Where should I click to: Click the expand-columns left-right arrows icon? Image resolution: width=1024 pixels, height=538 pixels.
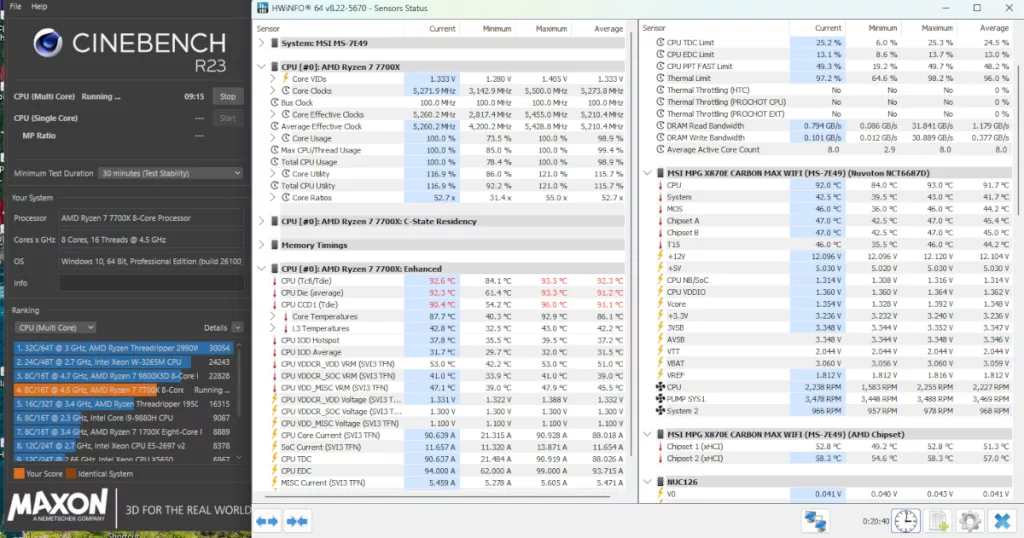pos(266,521)
